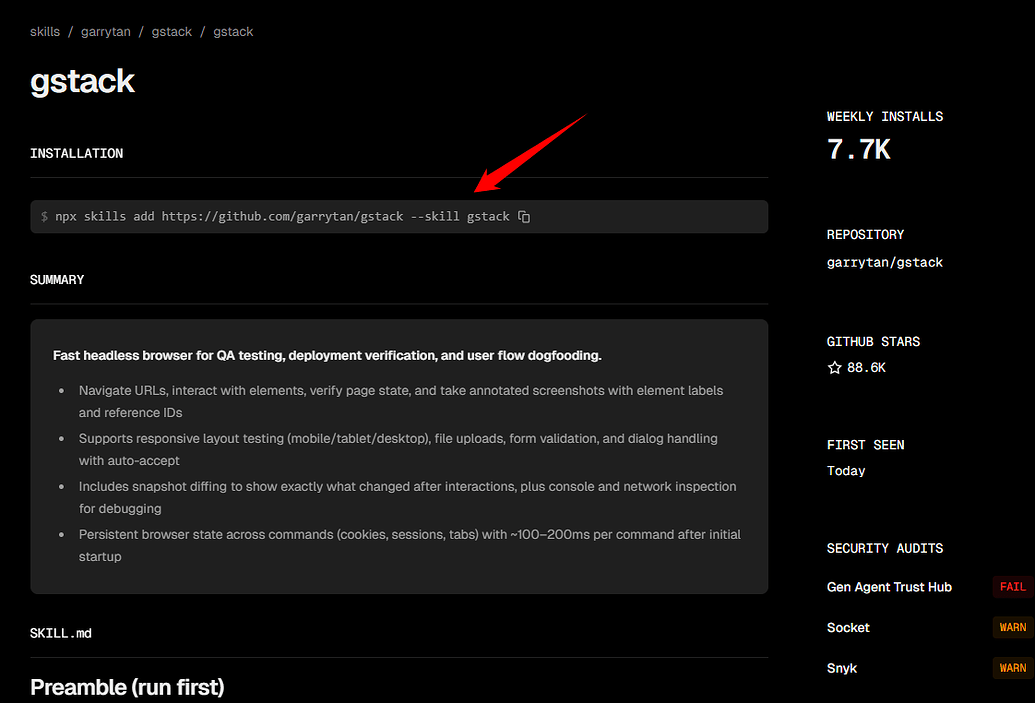Click the SKILL.md section label

tap(61, 634)
